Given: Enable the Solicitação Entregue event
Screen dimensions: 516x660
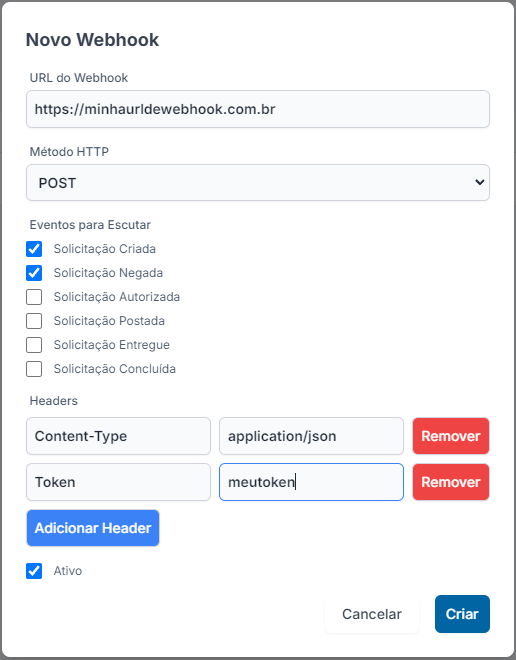Looking at the screenshot, I should coord(34,345).
